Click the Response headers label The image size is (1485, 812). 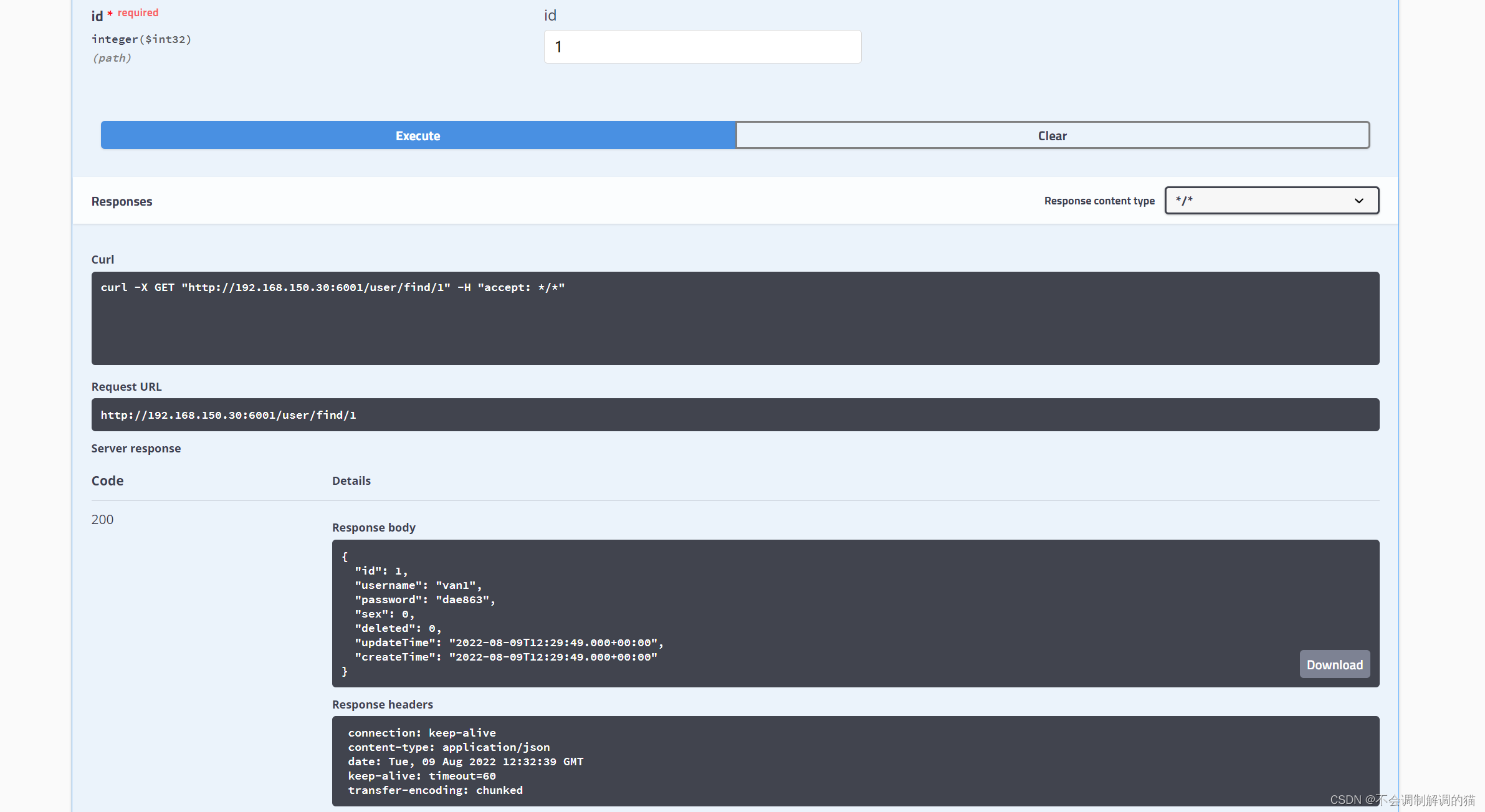click(x=382, y=704)
